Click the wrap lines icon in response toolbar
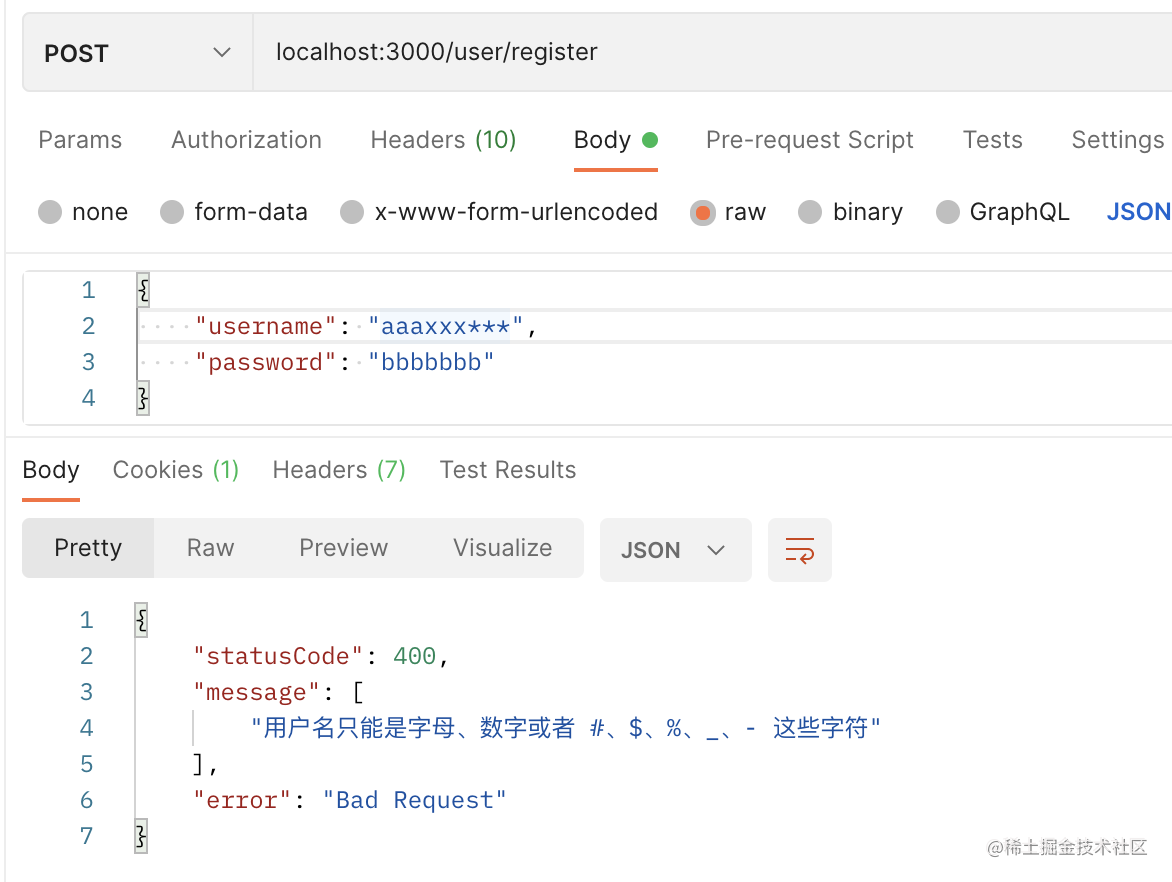Viewport: 1172px width, 882px height. tap(799, 549)
